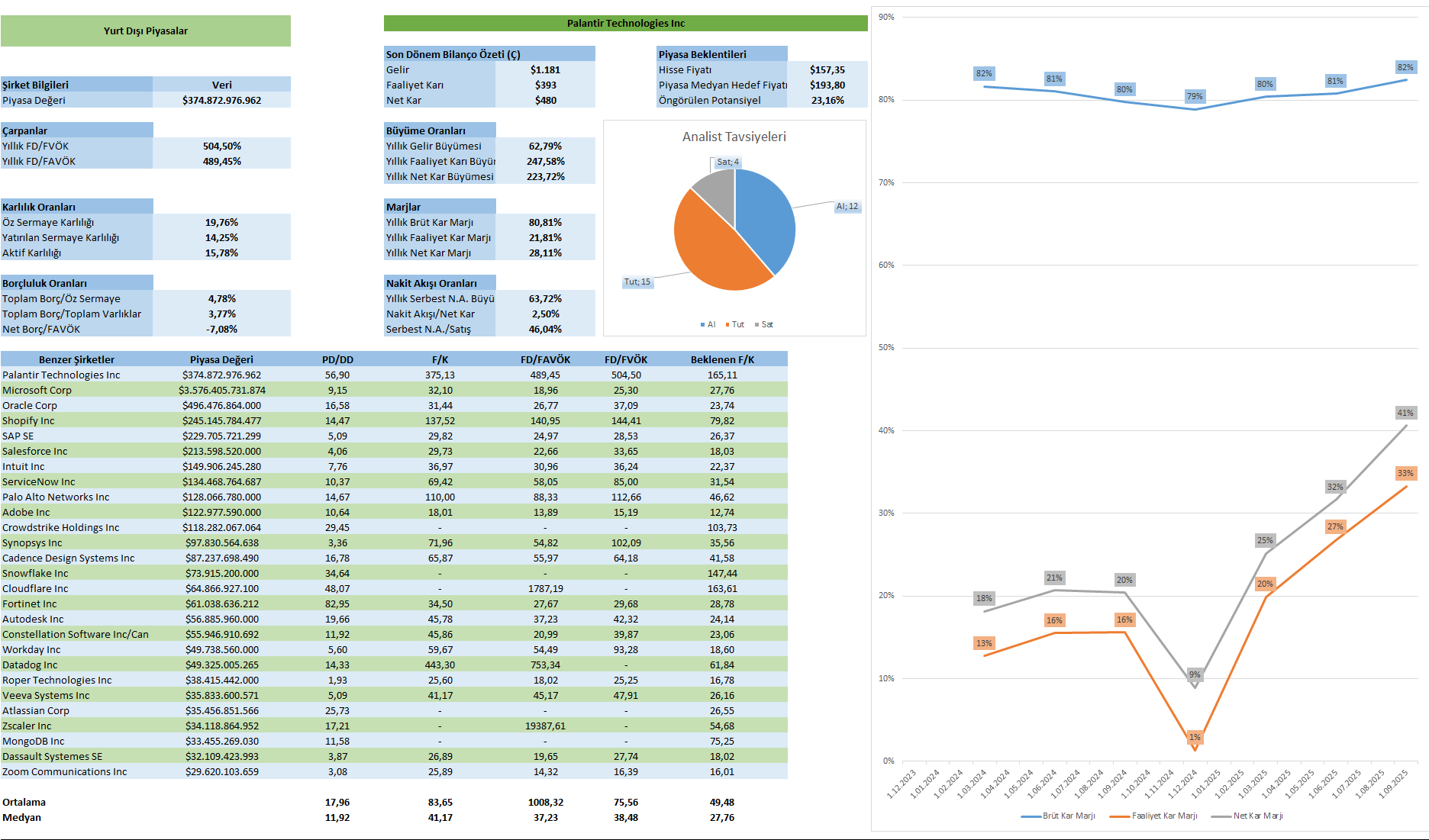Click the 1% Faaliyet Kar Marjı data label
The height and width of the screenshot is (840, 1429).
1195,737
